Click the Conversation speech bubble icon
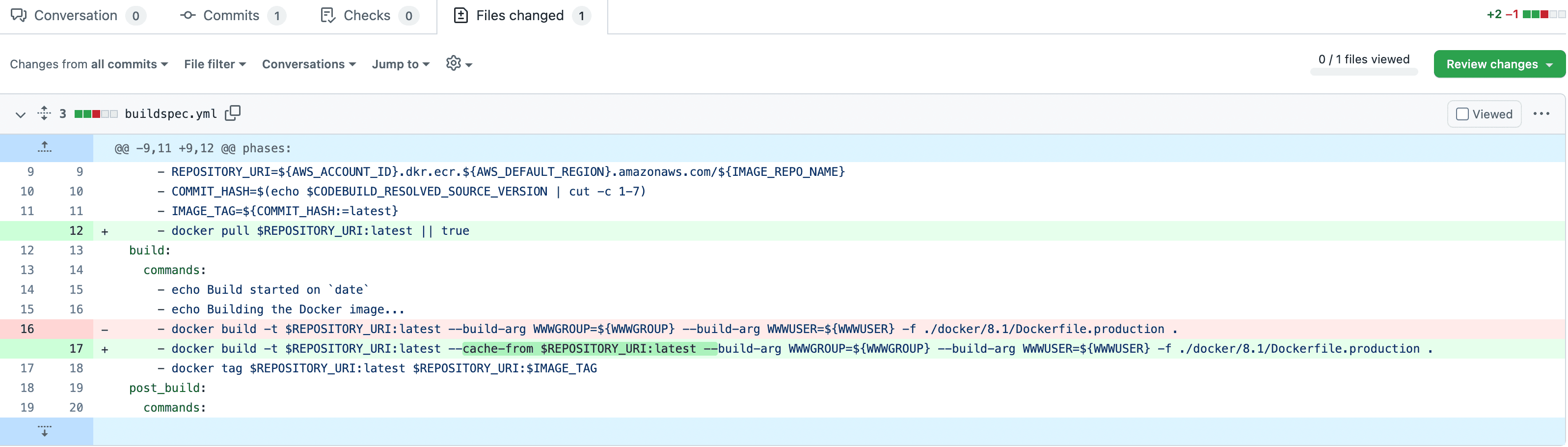The image size is (1568, 447). coord(19,15)
